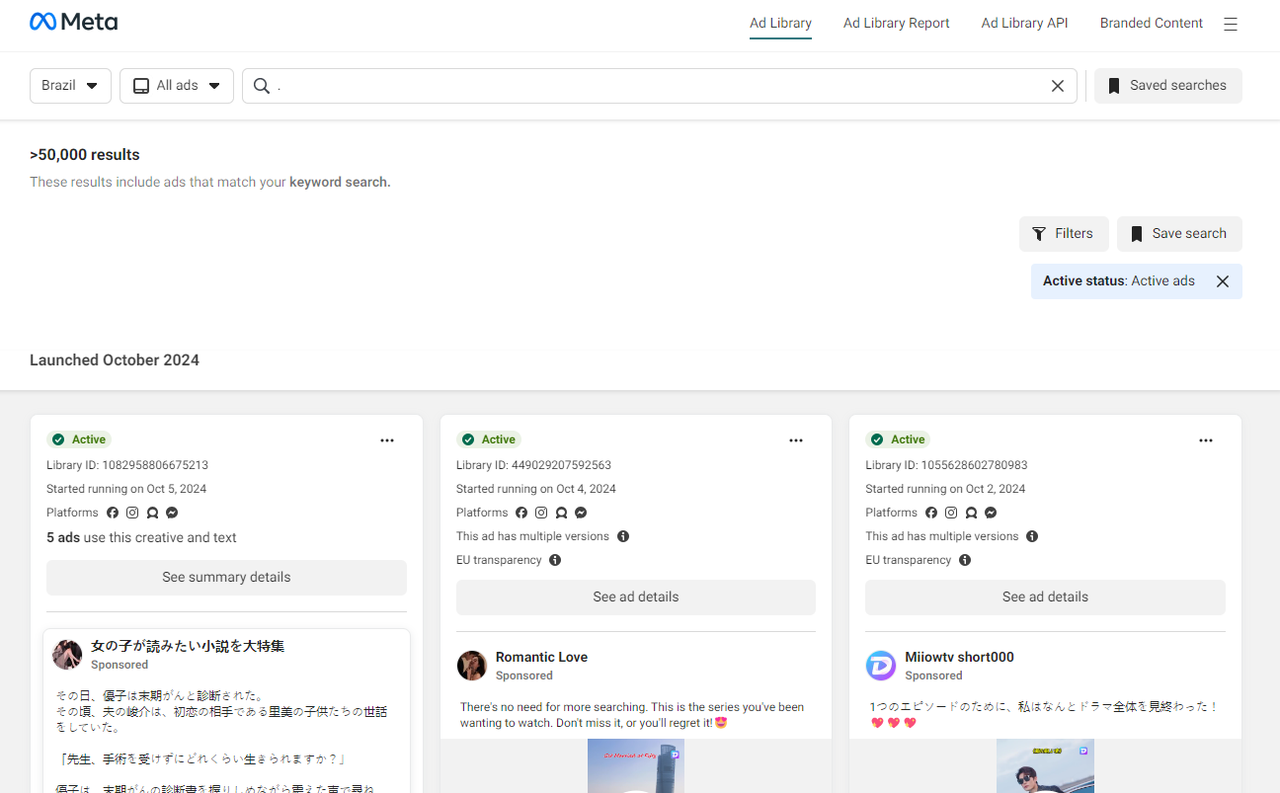The width and height of the screenshot is (1280, 793).
Task: Open the Romantic Love page name link
Action: [x=541, y=657]
